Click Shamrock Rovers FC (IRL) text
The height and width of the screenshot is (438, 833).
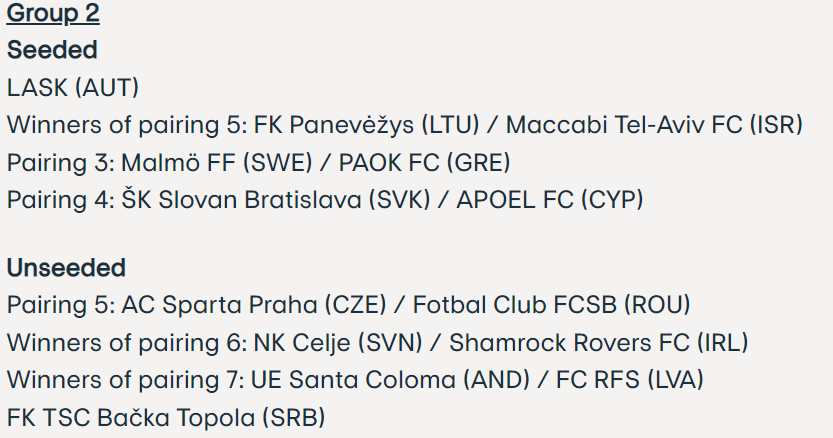tap(599, 343)
